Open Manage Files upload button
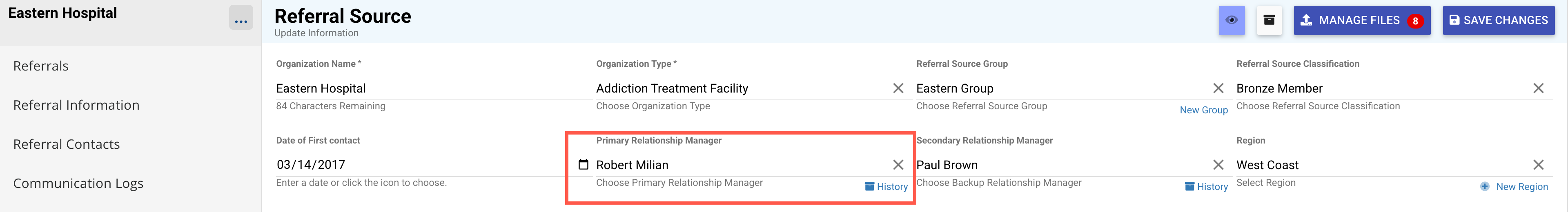Viewport: 1568px width, 212px height. pyautogui.click(x=1361, y=20)
